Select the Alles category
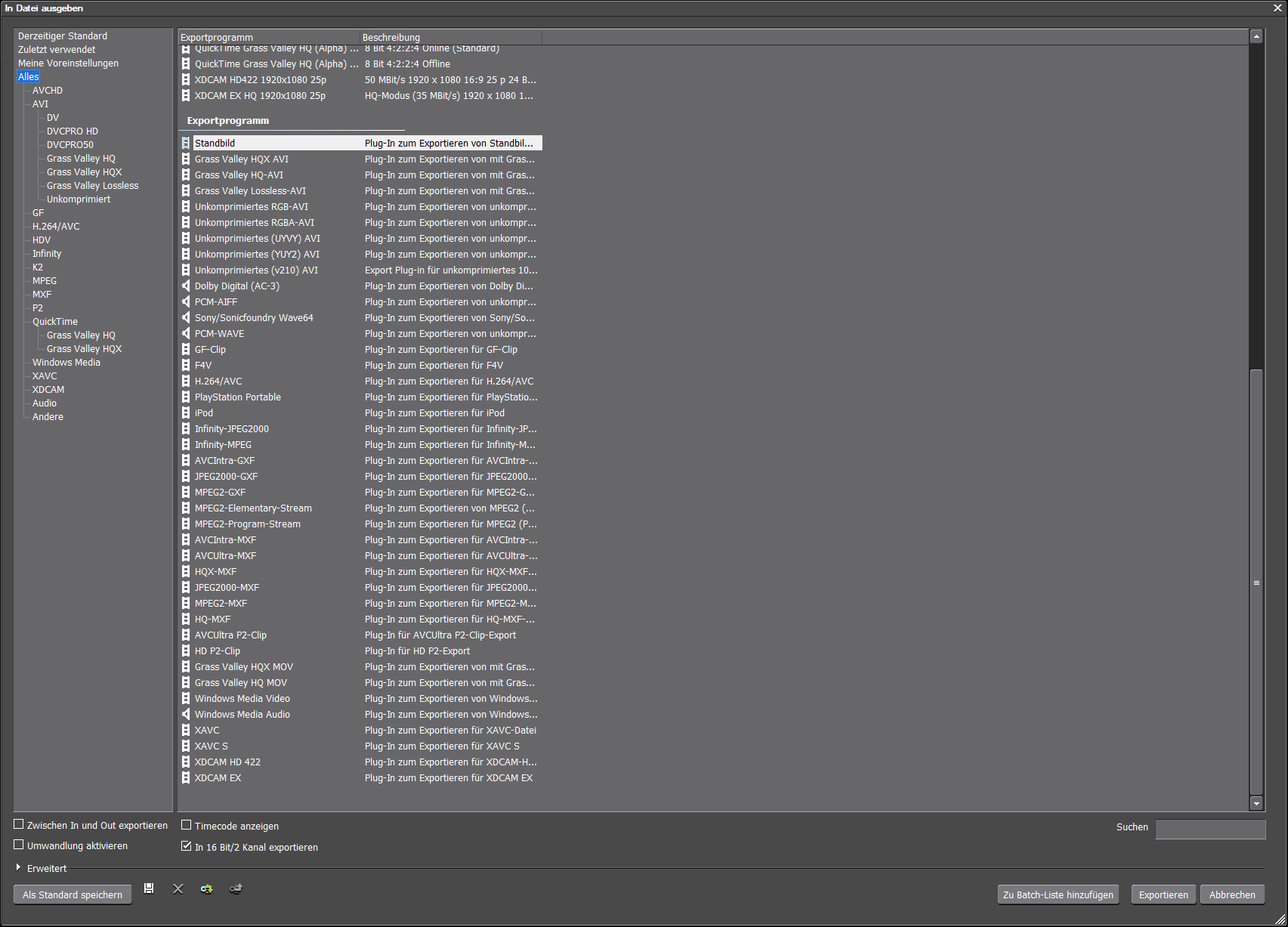 [29, 77]
